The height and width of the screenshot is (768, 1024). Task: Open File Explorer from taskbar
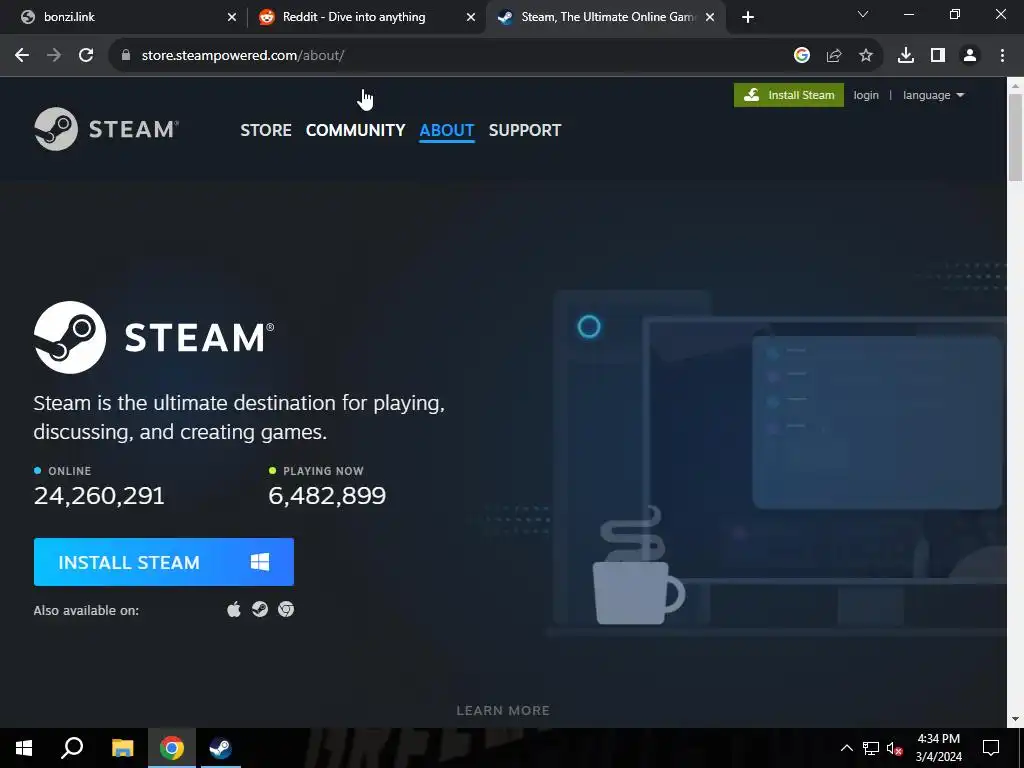[122, 748]
